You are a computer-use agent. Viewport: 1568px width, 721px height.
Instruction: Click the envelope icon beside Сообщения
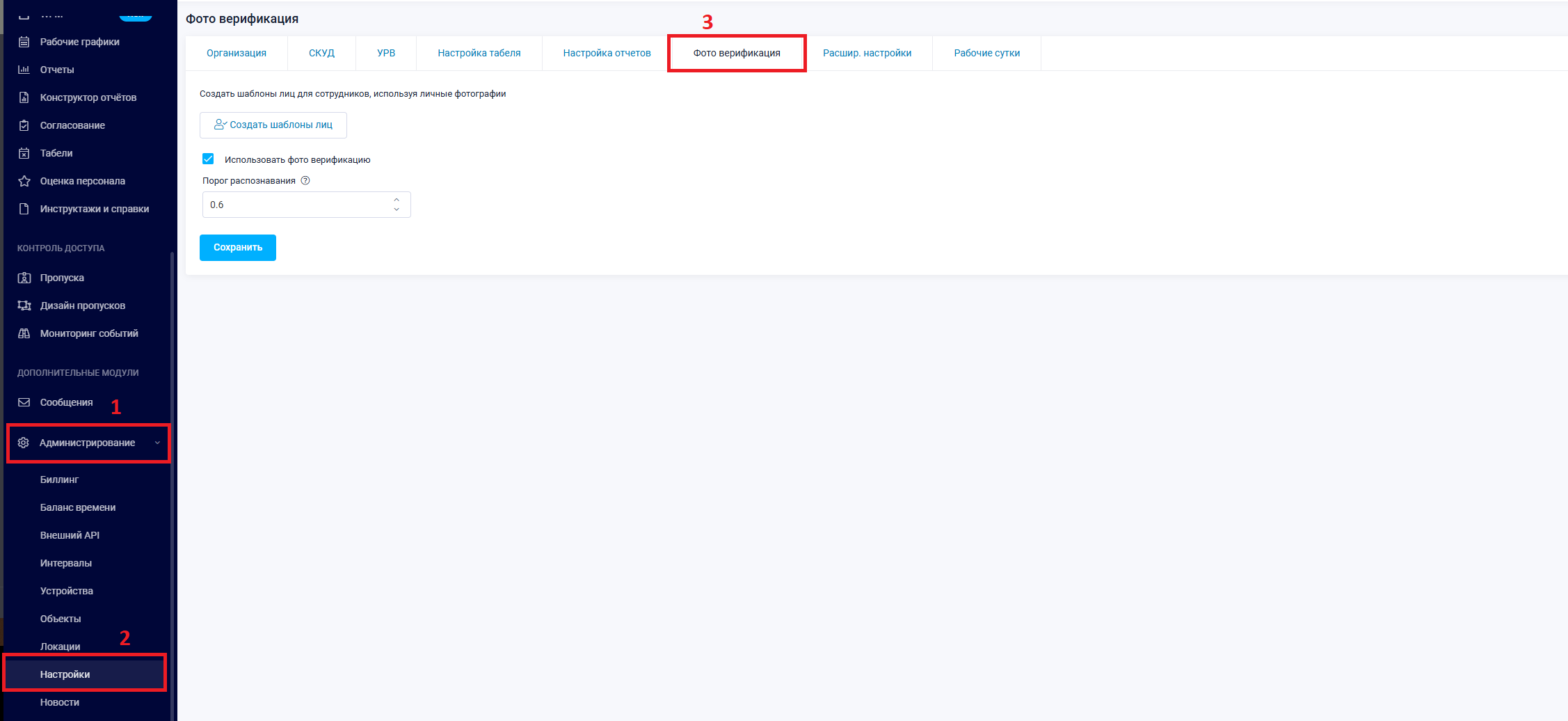tap(24, 402)
